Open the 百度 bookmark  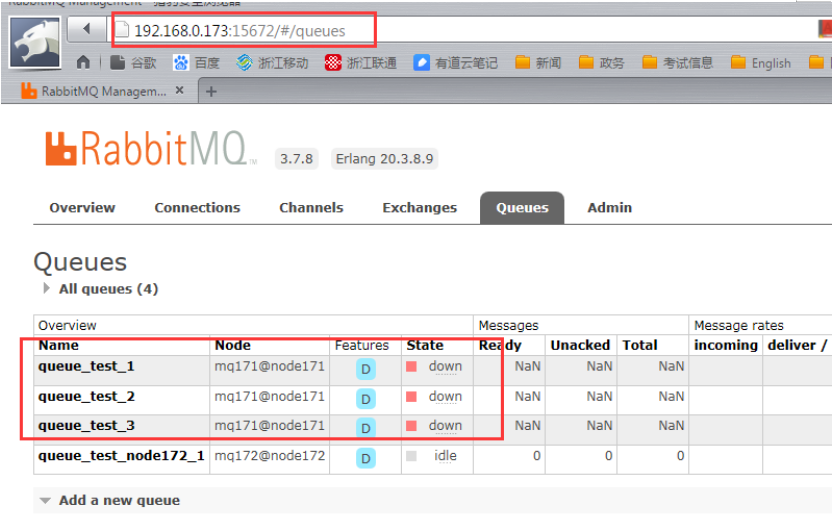(196, 63)
